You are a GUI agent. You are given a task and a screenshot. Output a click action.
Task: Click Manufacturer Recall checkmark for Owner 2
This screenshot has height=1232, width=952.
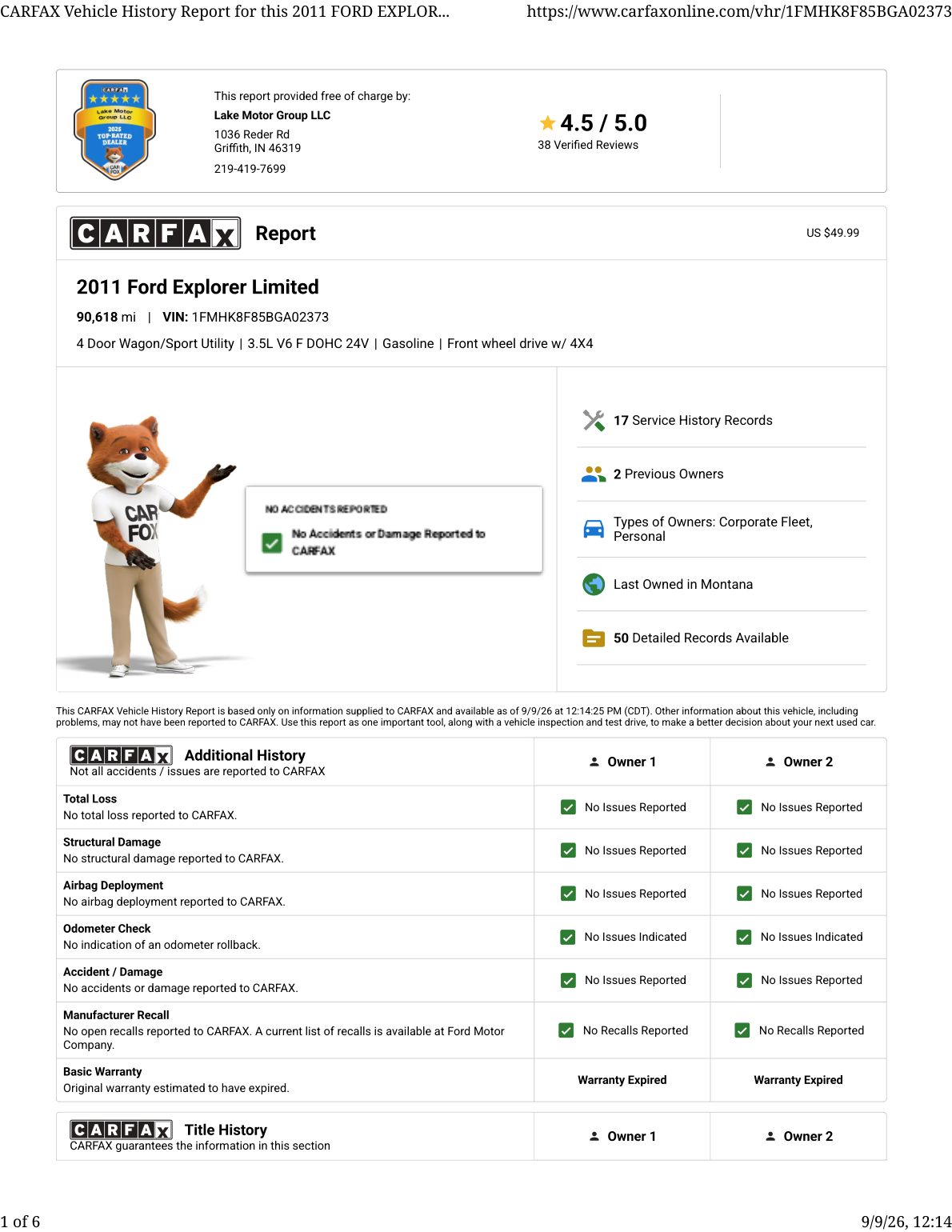point(742,1030)
